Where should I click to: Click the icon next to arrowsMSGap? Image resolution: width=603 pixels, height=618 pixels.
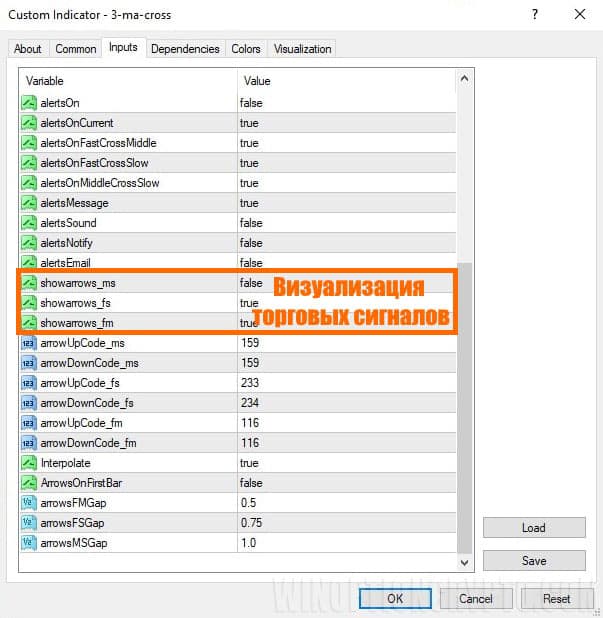(28, 542)
